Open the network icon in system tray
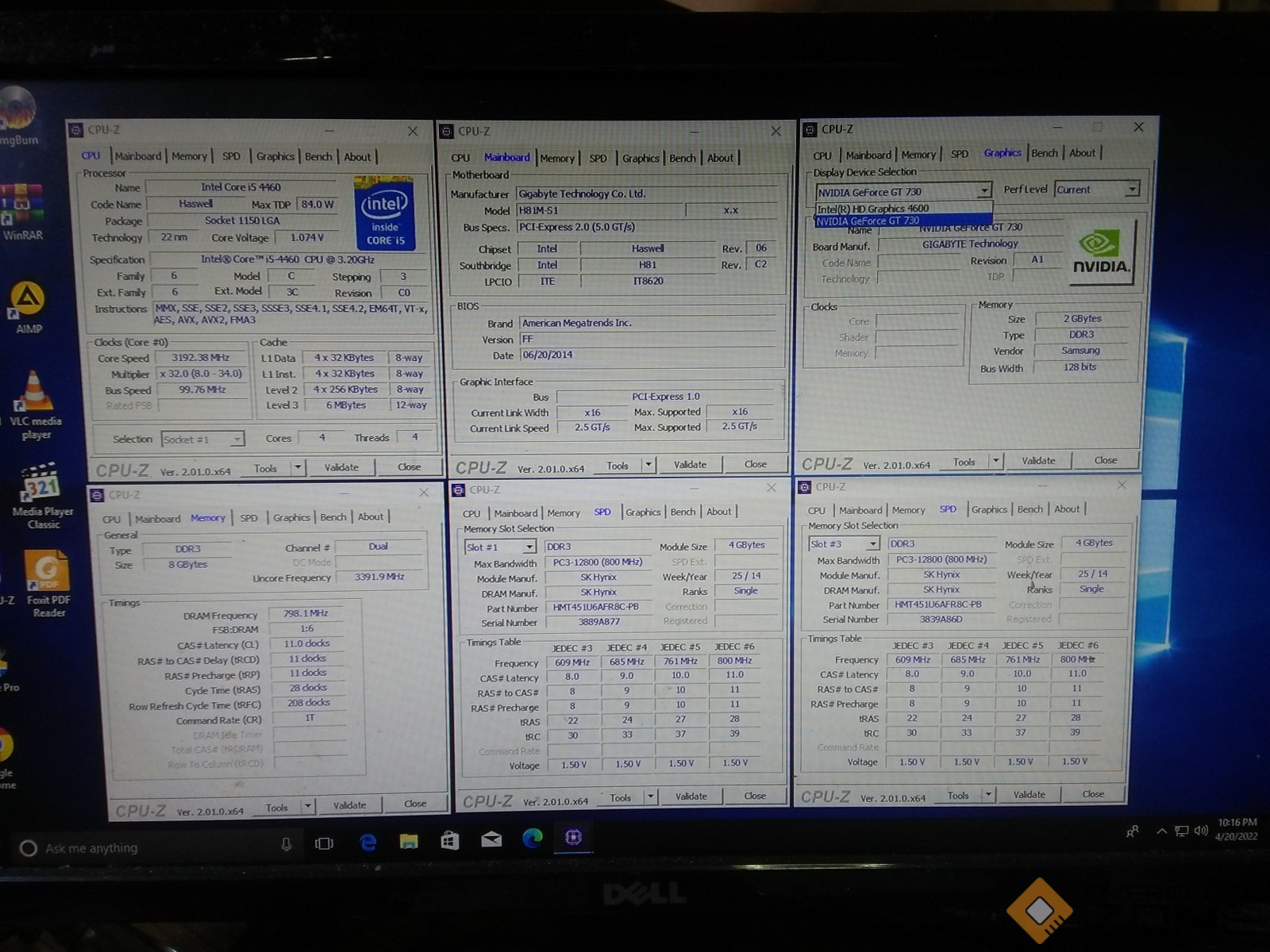 (1182, 831)
